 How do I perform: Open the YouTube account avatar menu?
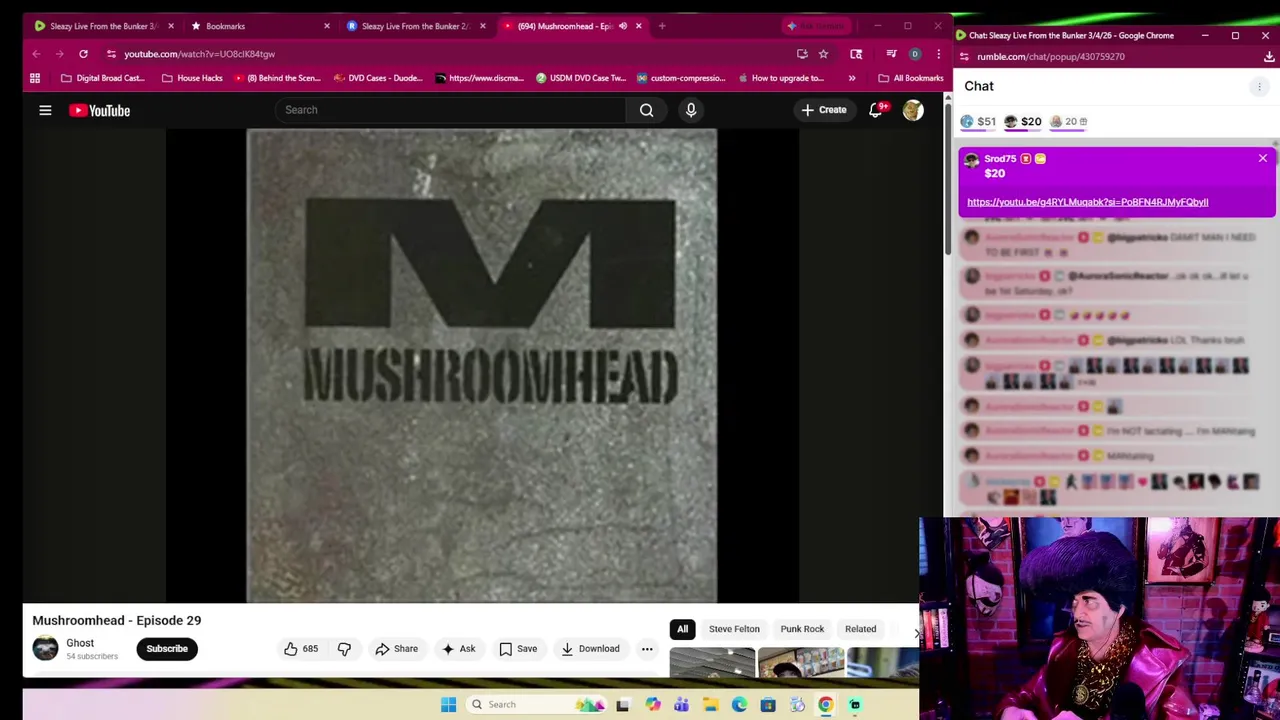pyautogui.click(x=913, y=110)
